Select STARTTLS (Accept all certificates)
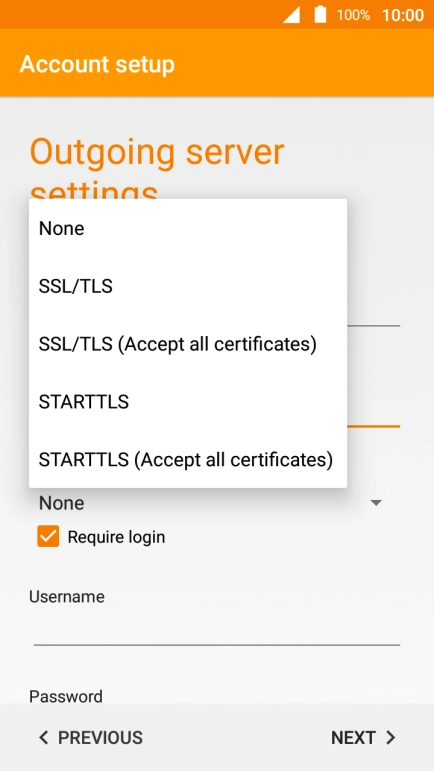Image resolution: width=434 pixels, height=771 pixels. 188,460
